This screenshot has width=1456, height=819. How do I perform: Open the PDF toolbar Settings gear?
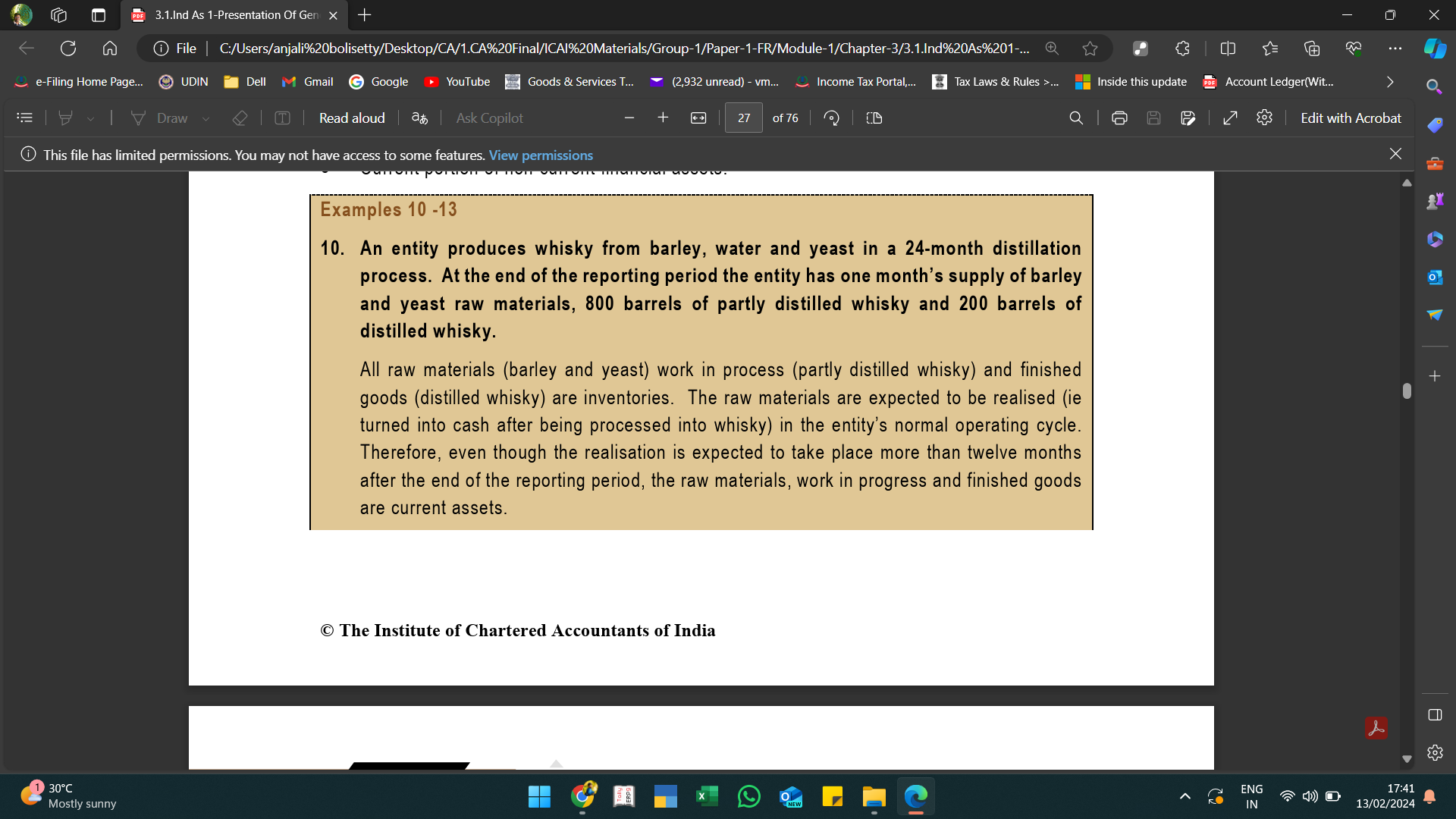pyautogui.click(x=1264, y=118)
